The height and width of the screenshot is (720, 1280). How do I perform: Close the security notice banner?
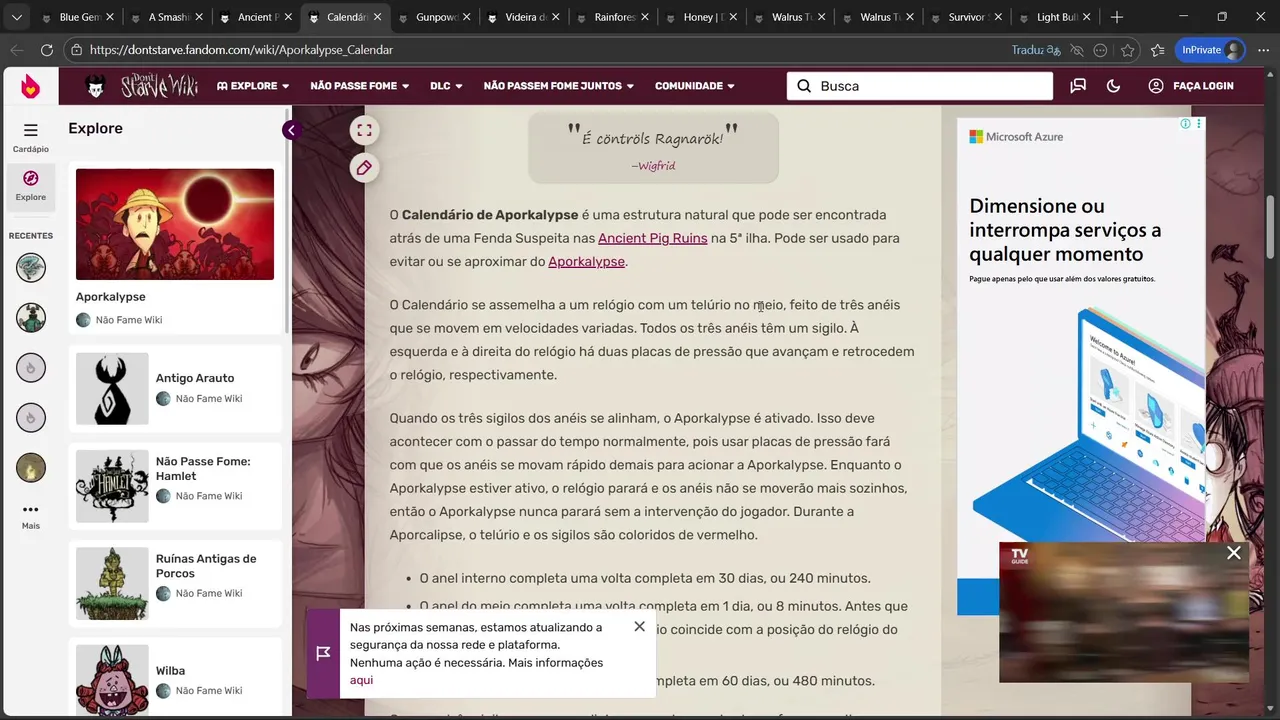(639, 627)
